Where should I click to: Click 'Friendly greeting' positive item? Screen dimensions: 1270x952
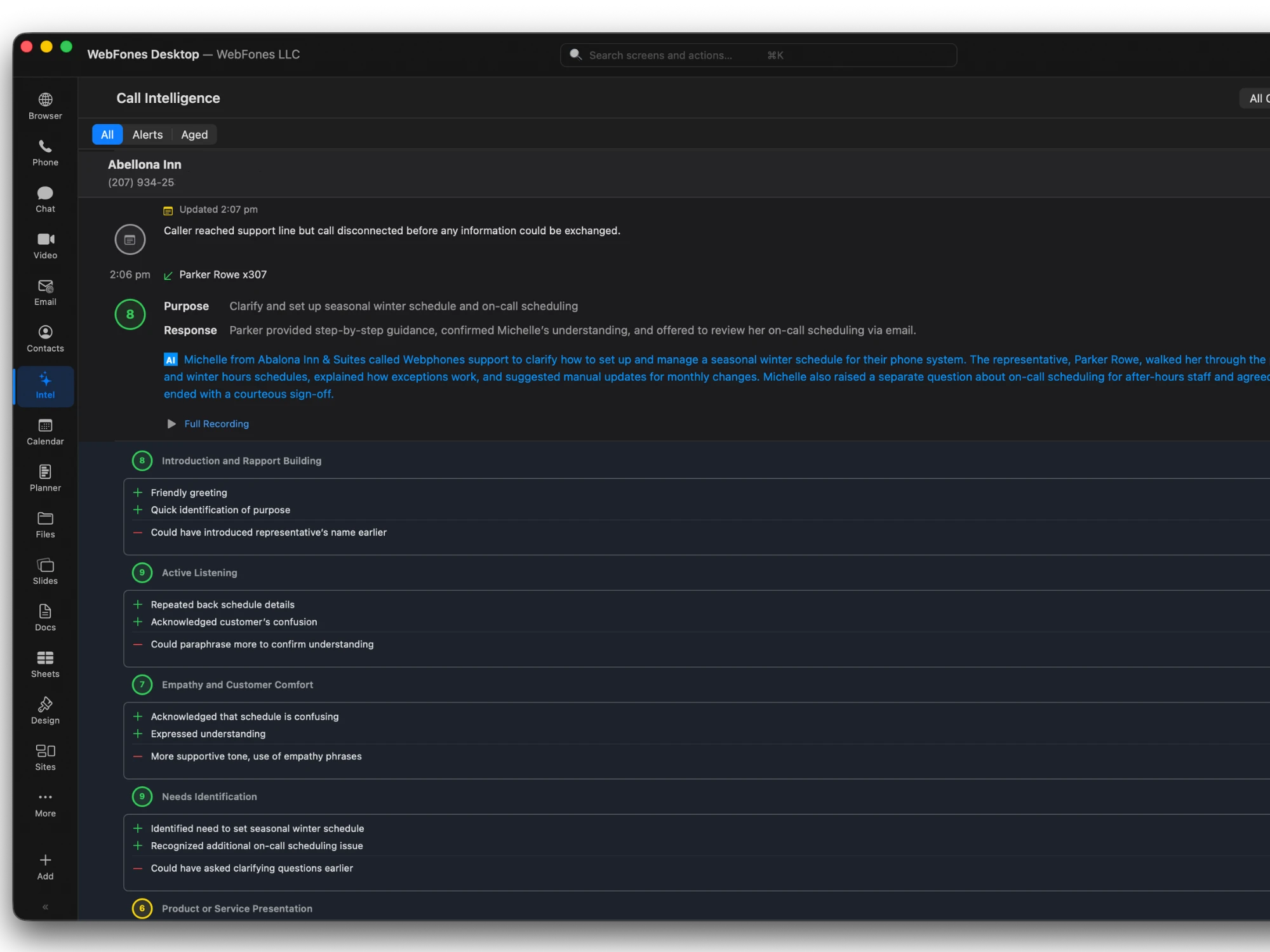(189, 493)
